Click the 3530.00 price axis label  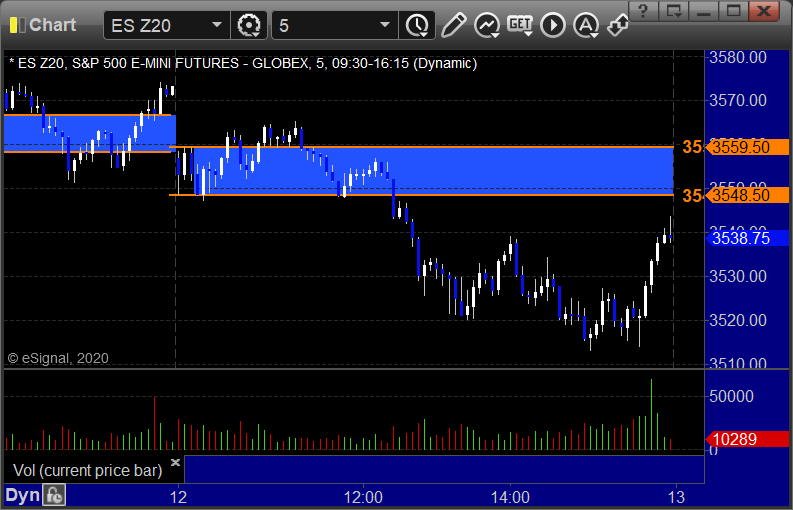click(738, 276)
